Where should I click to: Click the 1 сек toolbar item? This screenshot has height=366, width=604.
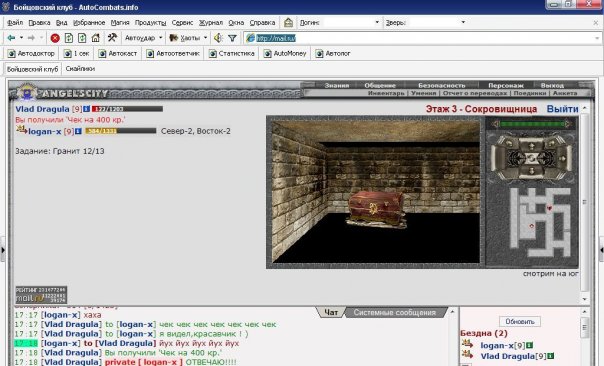(76, 54)
